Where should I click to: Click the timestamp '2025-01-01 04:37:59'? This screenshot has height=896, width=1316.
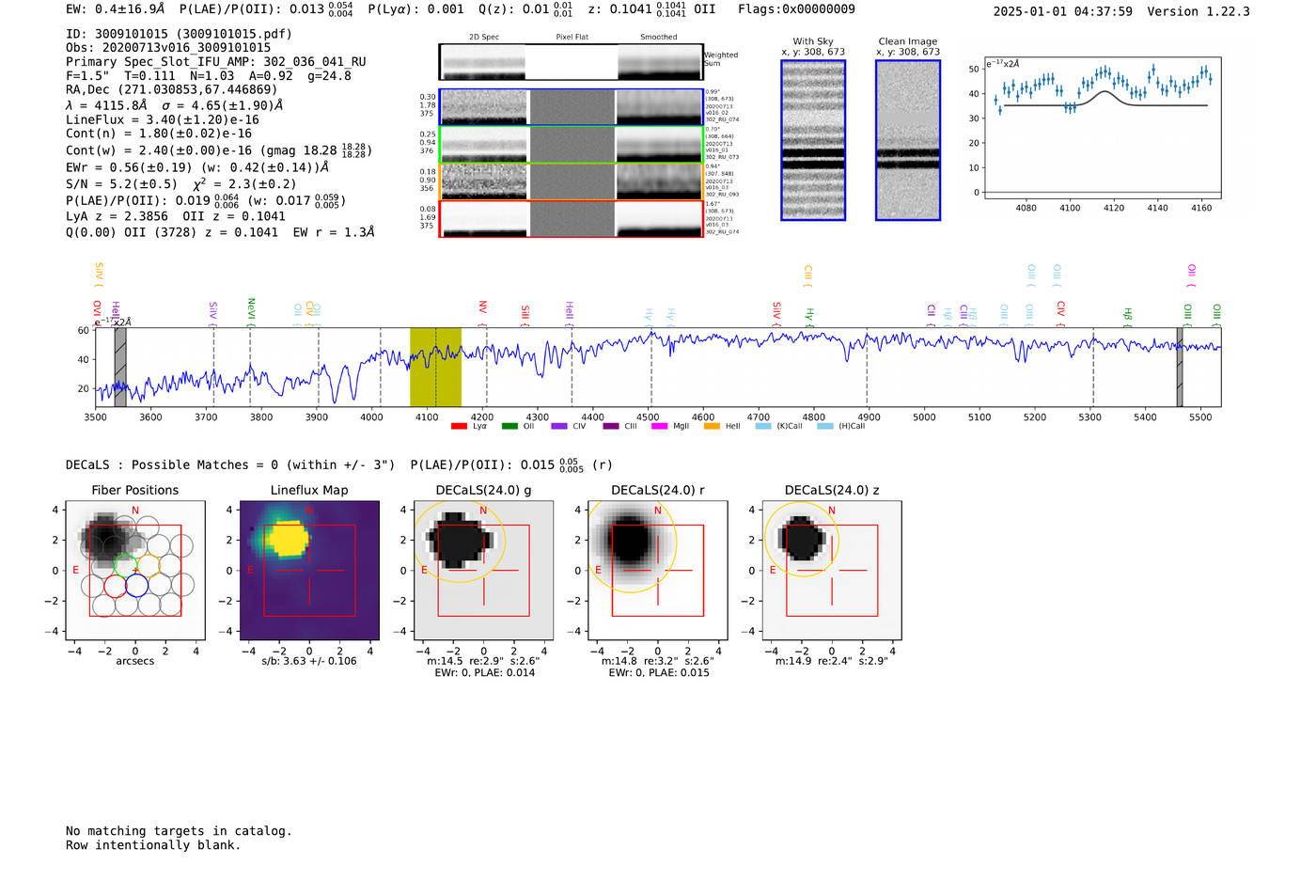1062,11
